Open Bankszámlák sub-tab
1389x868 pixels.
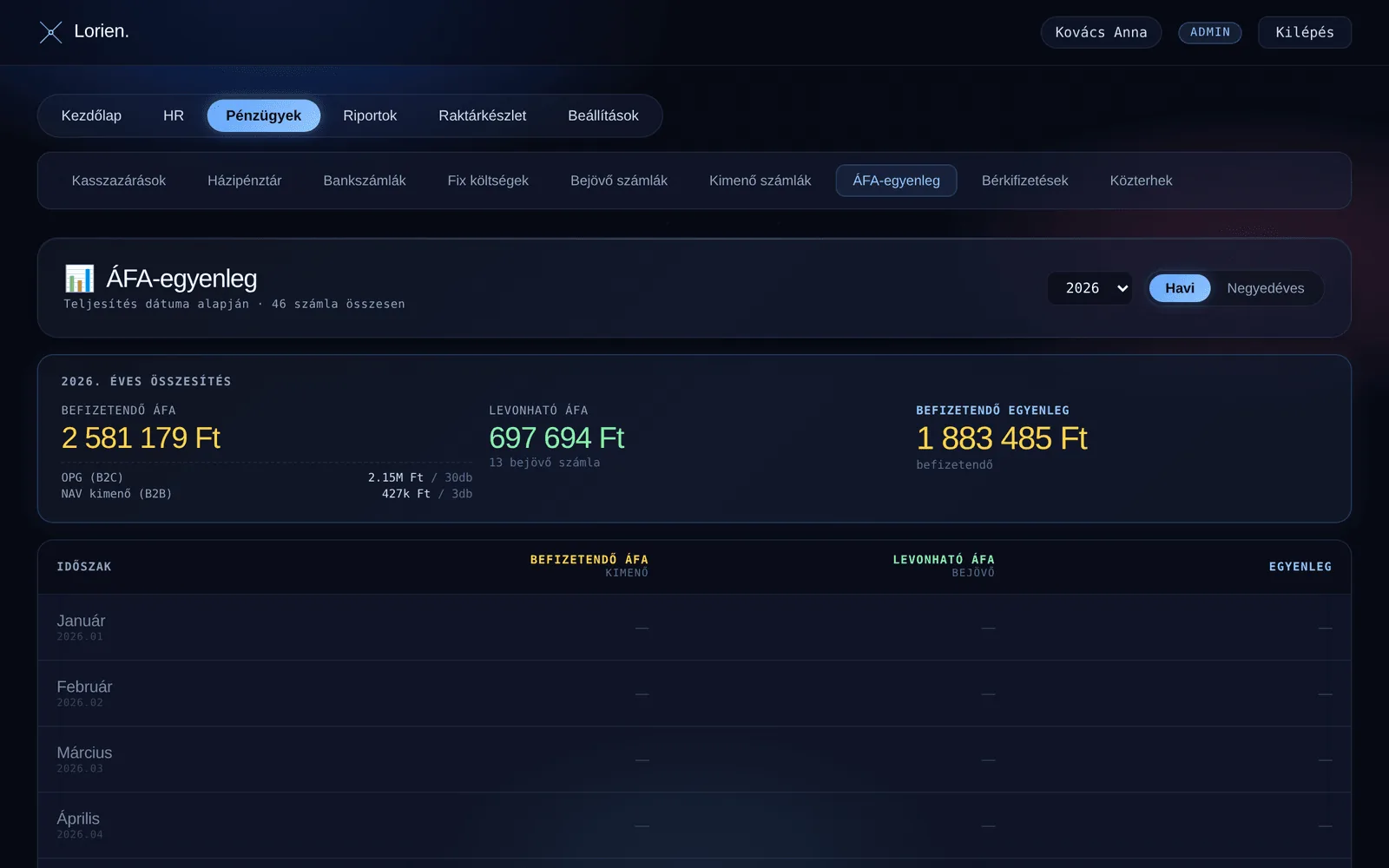click(365, 181)
